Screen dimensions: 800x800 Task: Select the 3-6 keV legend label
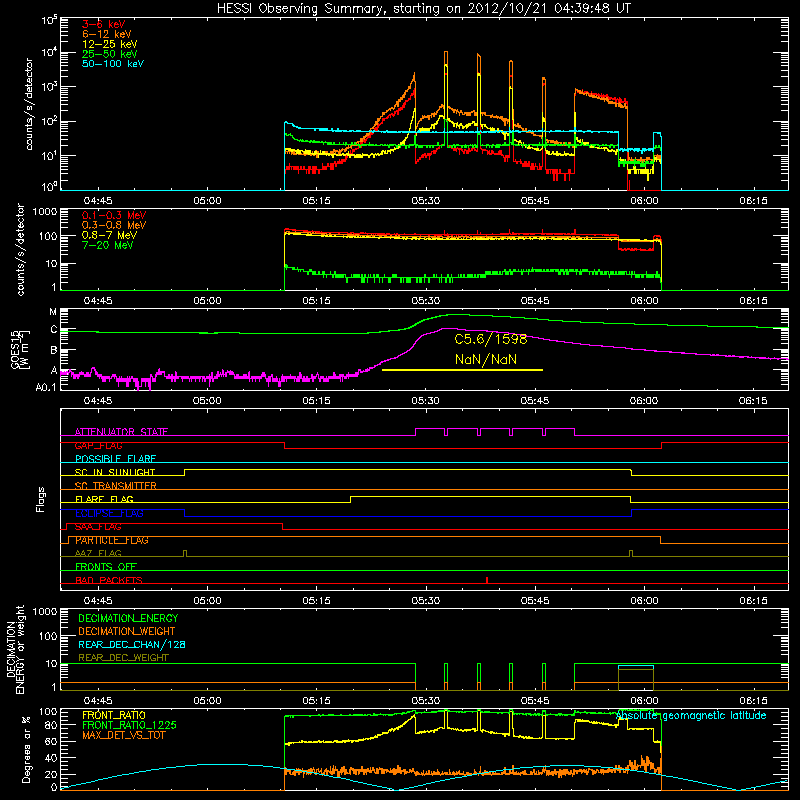[103, 24]
